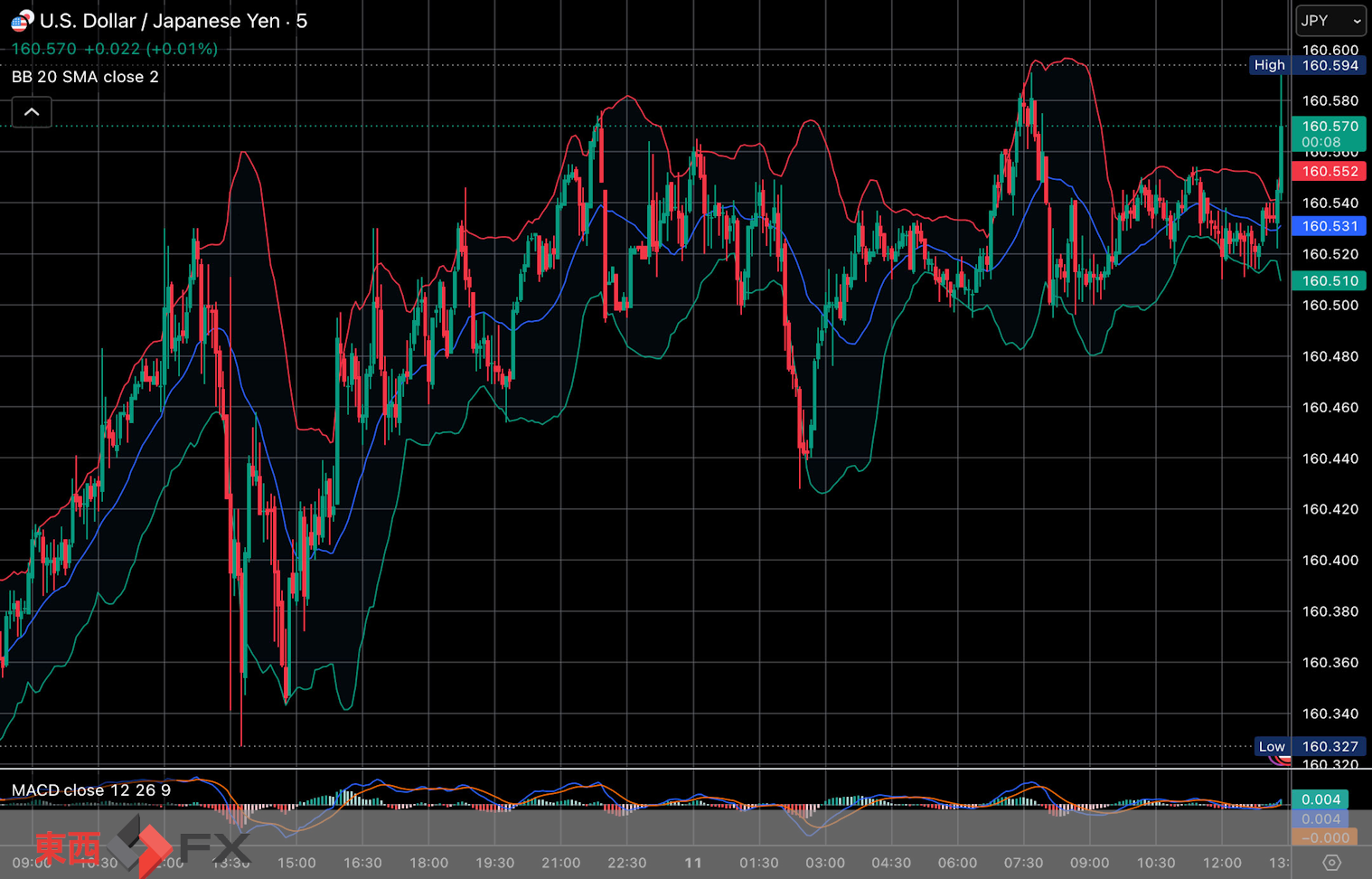
Task: Collapse the indicator legend with chevron button
Action: (32, 112)
